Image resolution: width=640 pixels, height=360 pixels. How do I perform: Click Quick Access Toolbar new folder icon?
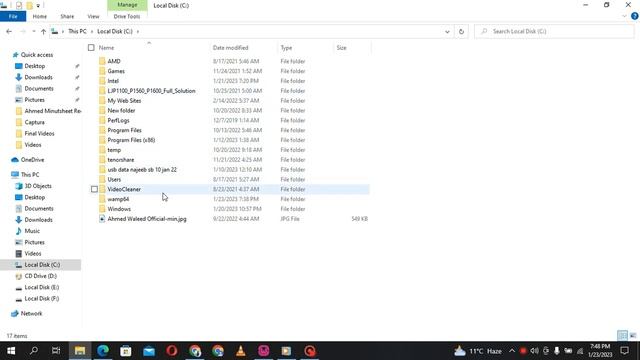click(29, 5)
